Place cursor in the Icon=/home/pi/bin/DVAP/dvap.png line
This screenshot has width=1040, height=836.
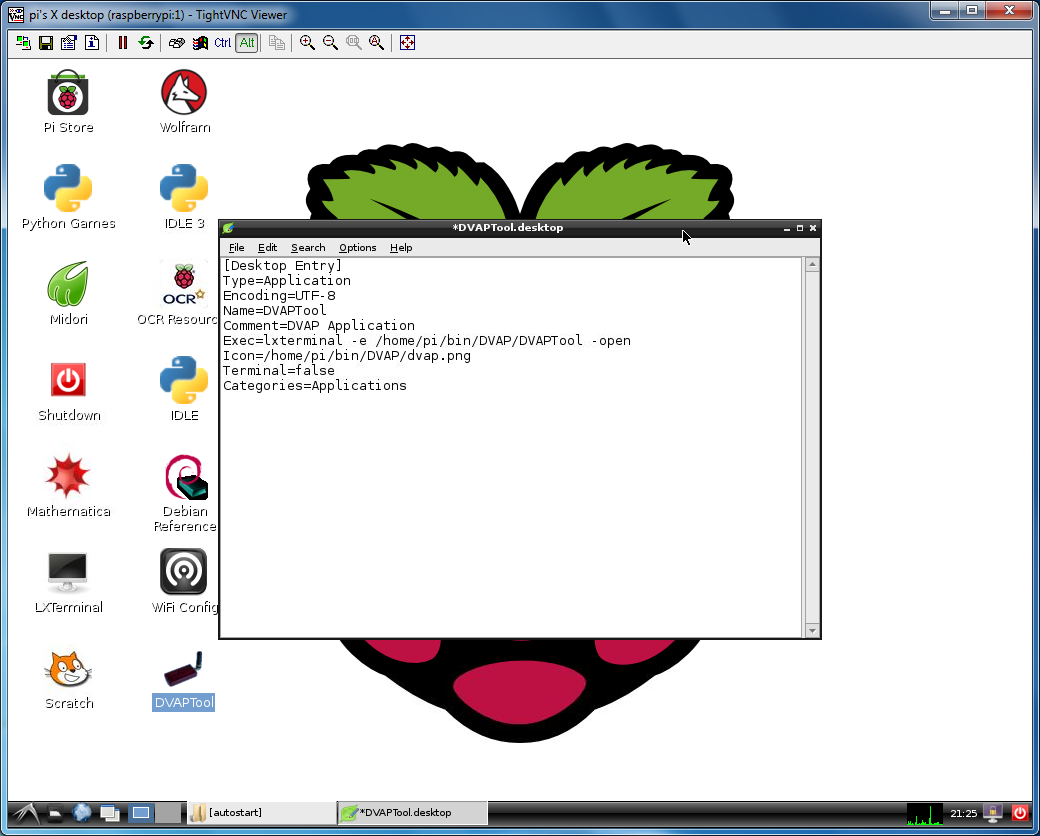[x=347, y=356]
